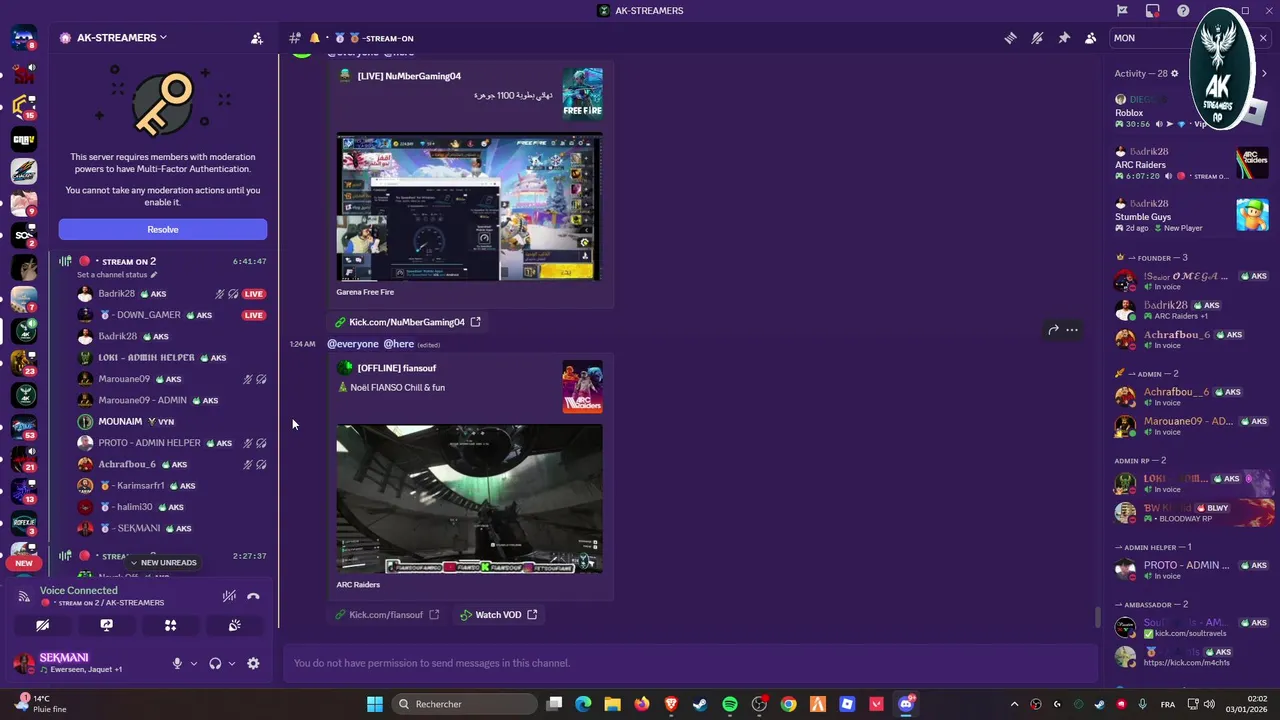Open Kick.com/fiansouf link

coord(386,614)
